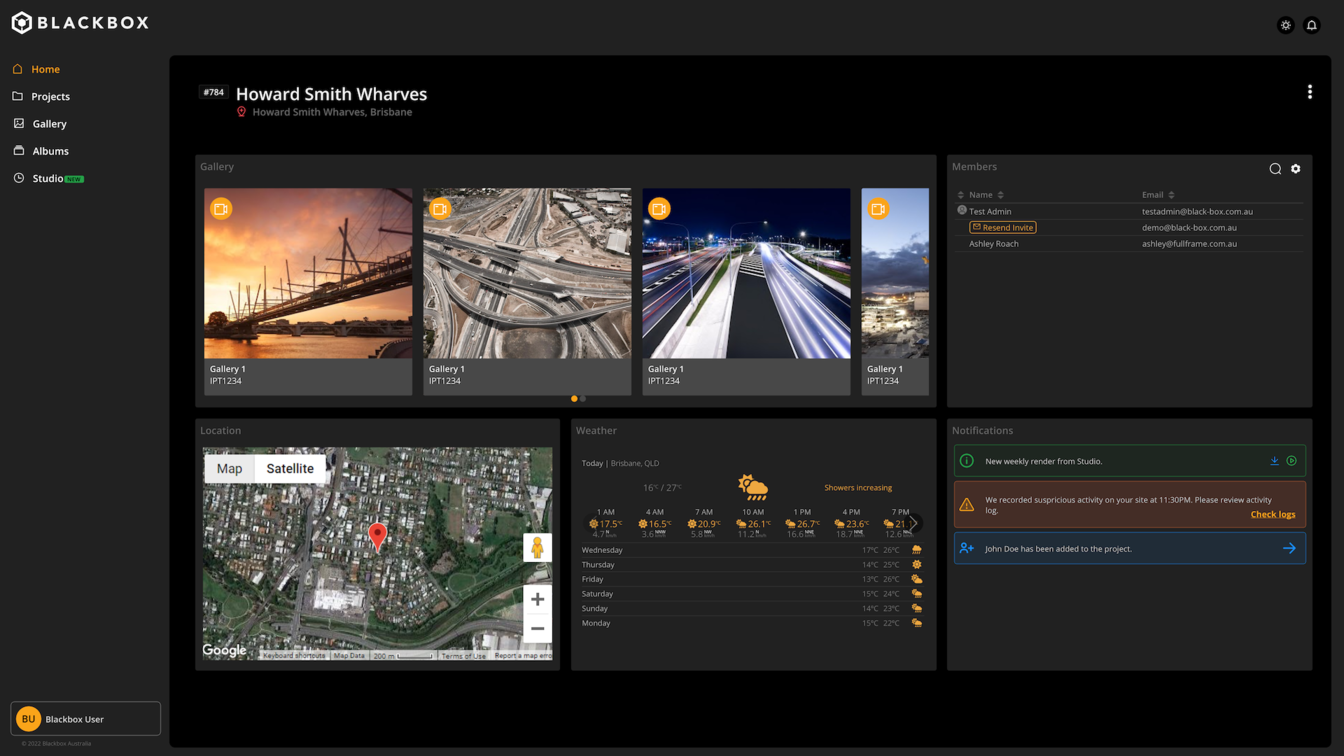
Task: Open notifications bell icon
Action: pos(1312,25)
